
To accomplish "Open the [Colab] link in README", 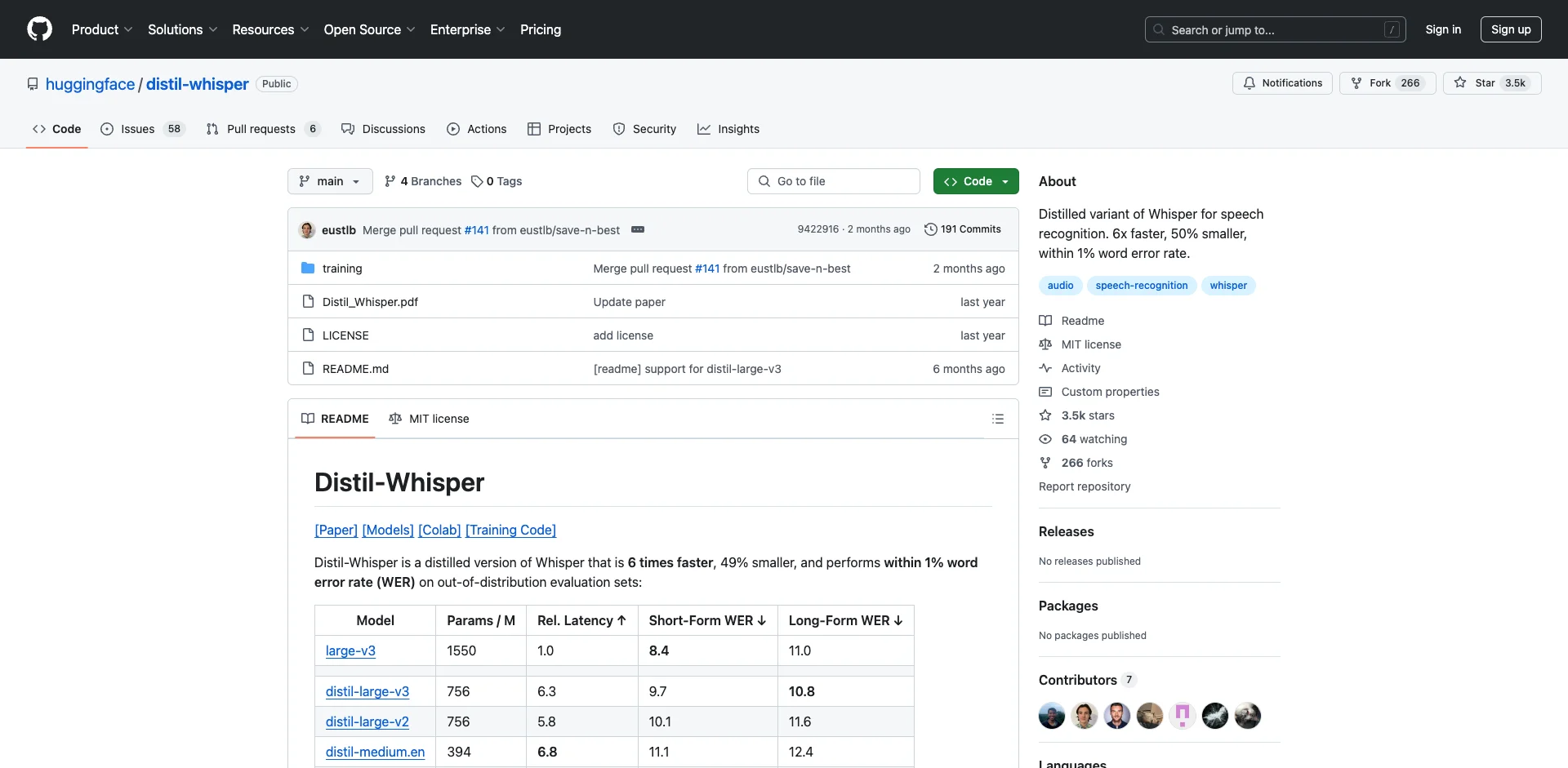I will [x=439, y=530].
